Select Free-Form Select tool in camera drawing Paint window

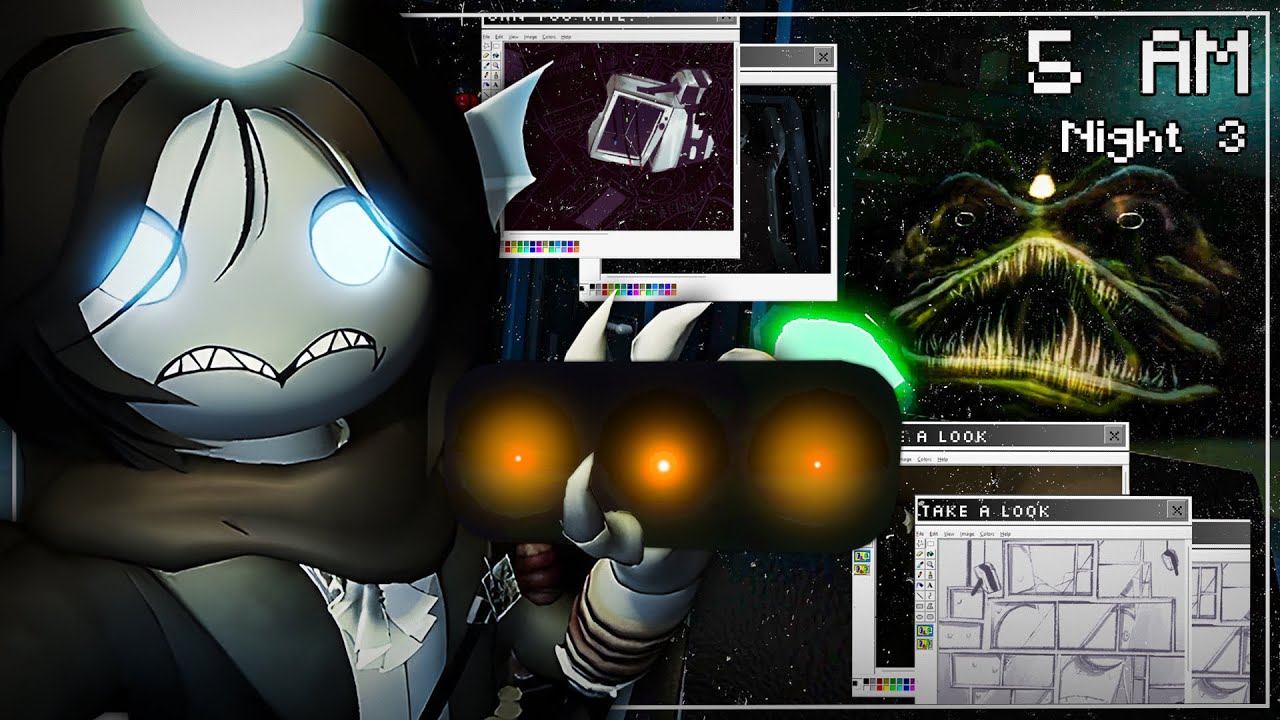point(488,46)
